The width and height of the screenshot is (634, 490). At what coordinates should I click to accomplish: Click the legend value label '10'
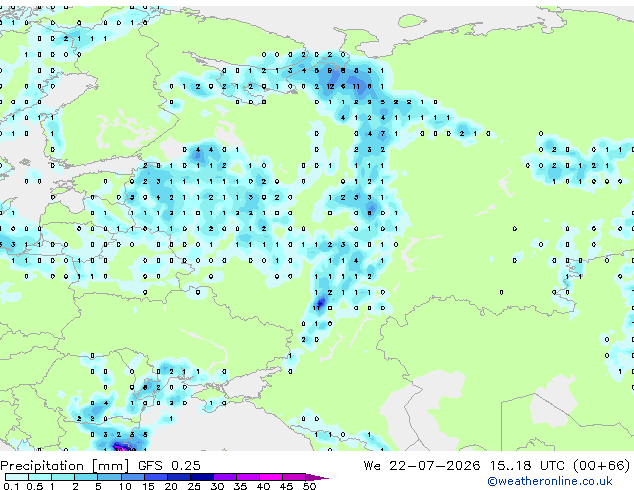coord(125,486)
